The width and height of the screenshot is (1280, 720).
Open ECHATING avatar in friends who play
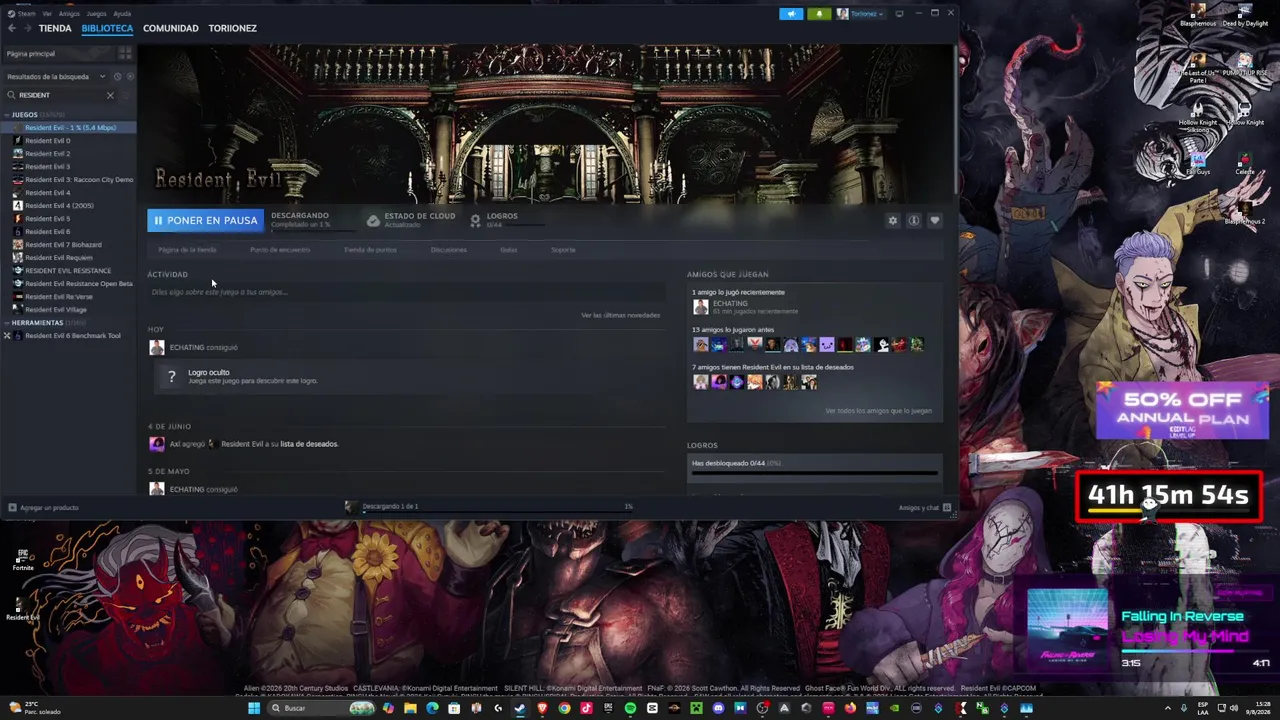click(701, 307)
